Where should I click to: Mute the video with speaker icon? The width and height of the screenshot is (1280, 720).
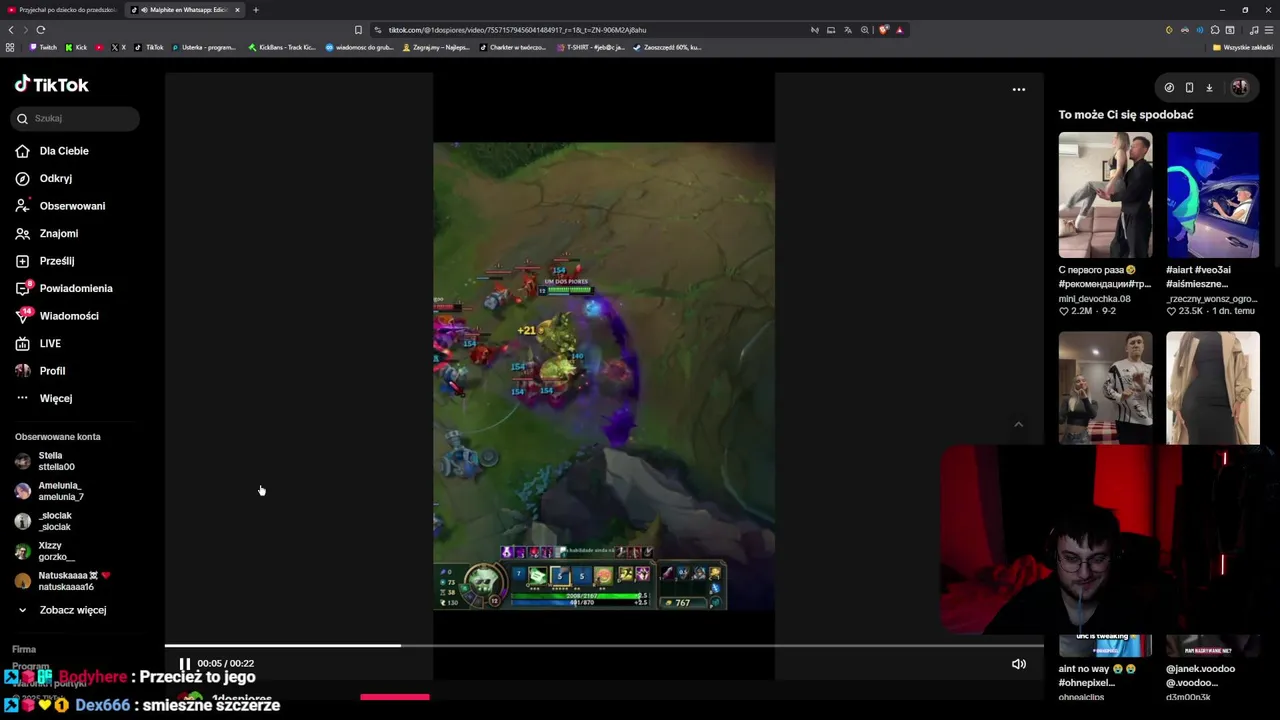pos(1018,664)
